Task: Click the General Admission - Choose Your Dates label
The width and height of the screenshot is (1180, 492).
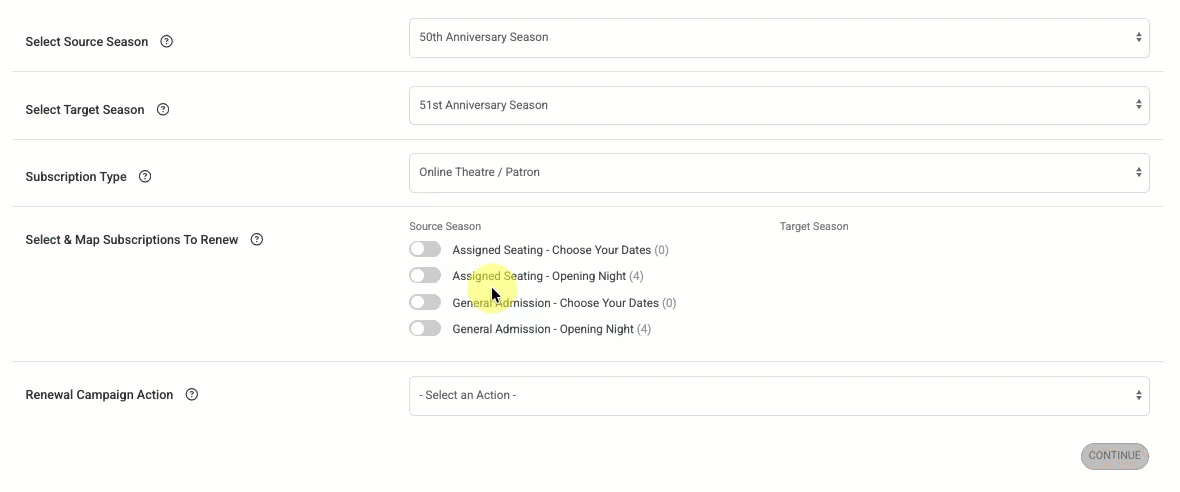Action: 555,303
